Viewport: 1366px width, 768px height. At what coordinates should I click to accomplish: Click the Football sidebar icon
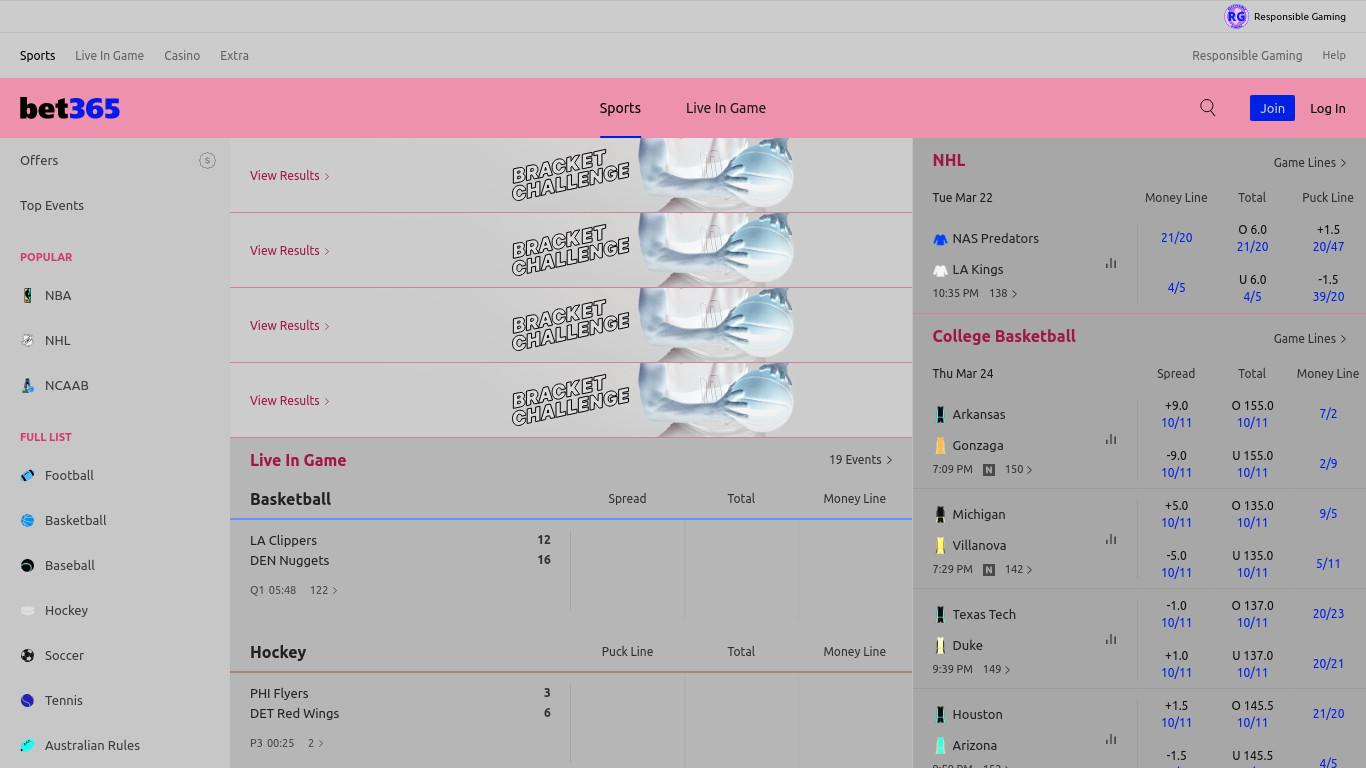click(x=28, y=475)
